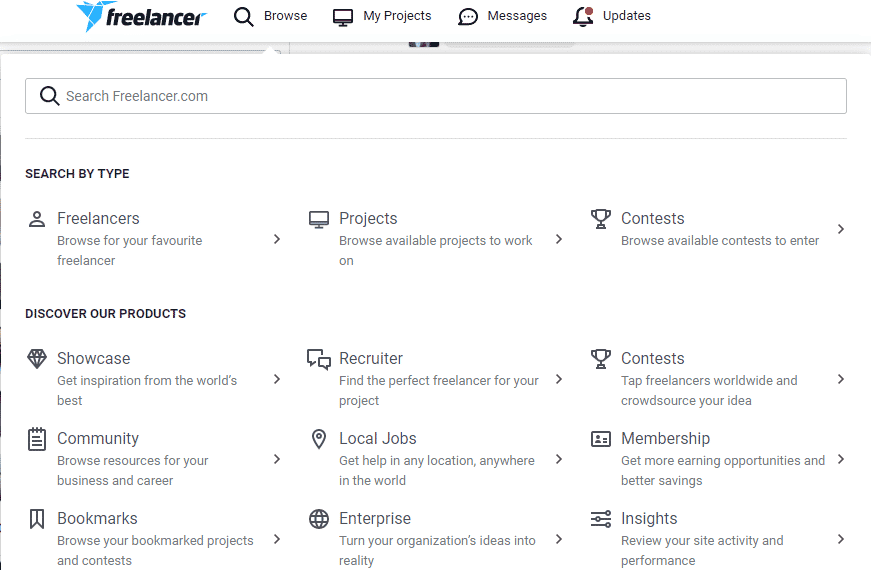Click the Freelancers person icon
Image resolution: width=871 pixels, height=570 pixels.
pos(37,219)
